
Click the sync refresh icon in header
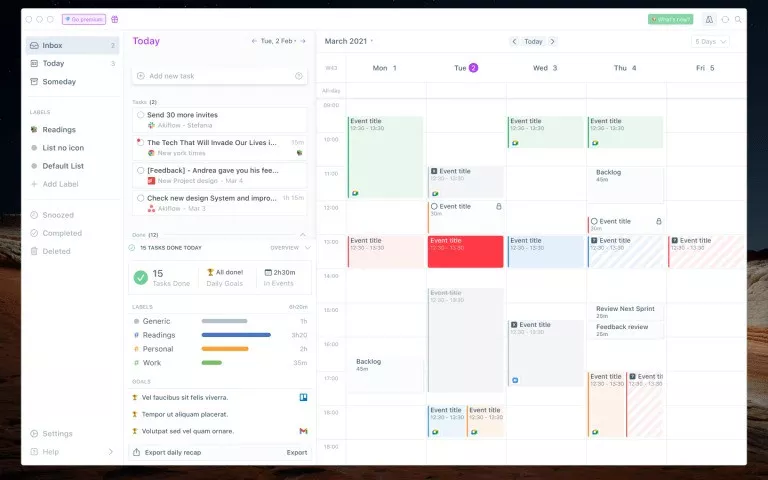pyautogui.click(x=725, y=20)
